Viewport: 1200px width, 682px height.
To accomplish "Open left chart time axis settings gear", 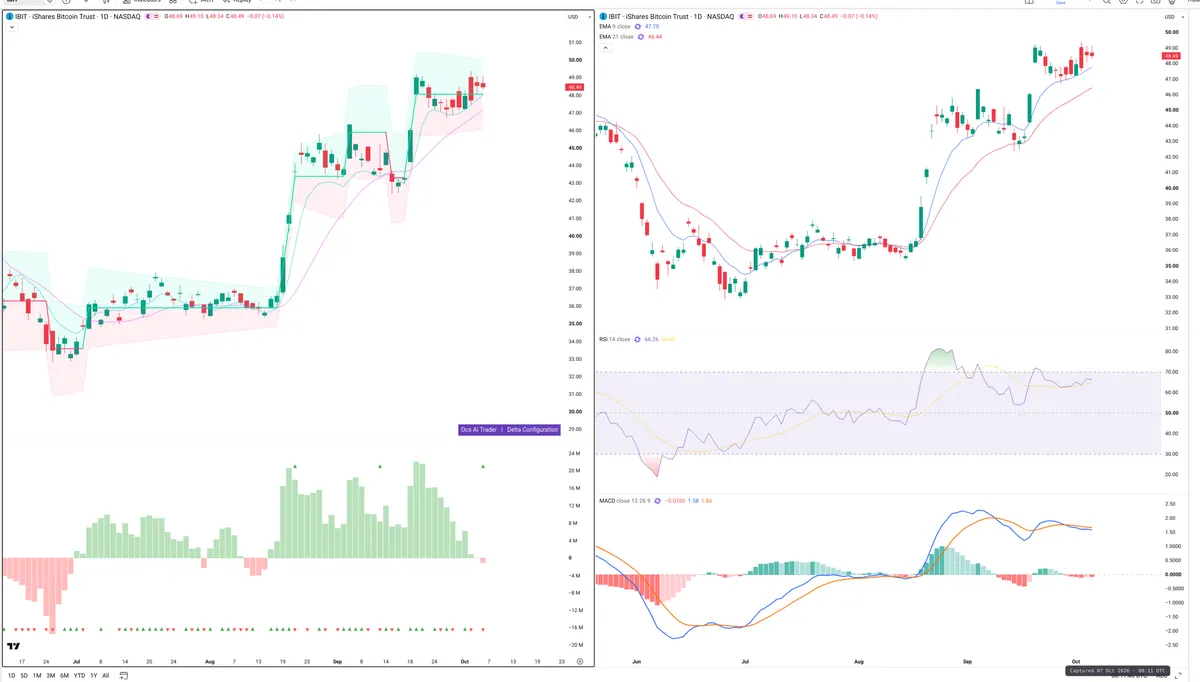I will [580, 661].
